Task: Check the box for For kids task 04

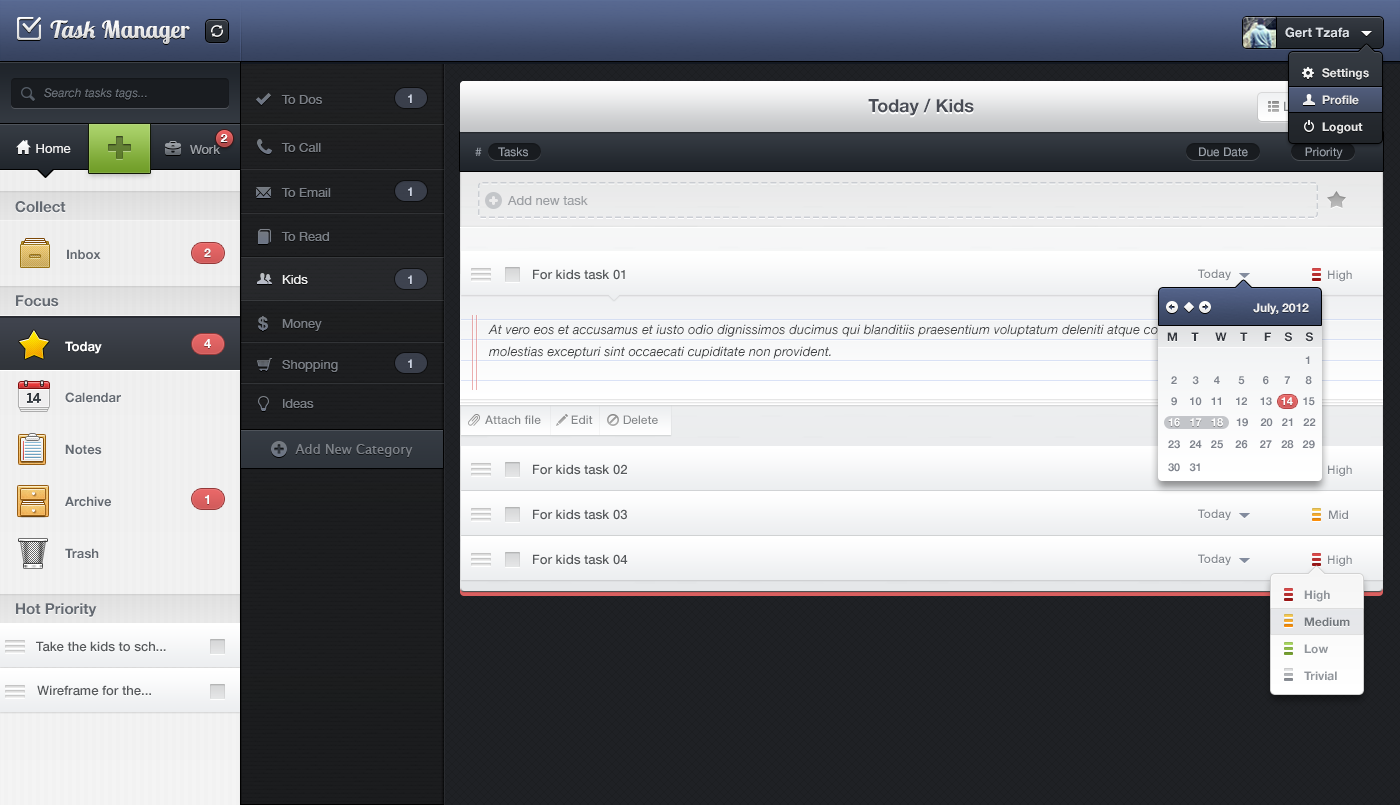Action: click(x=513, y=559)
